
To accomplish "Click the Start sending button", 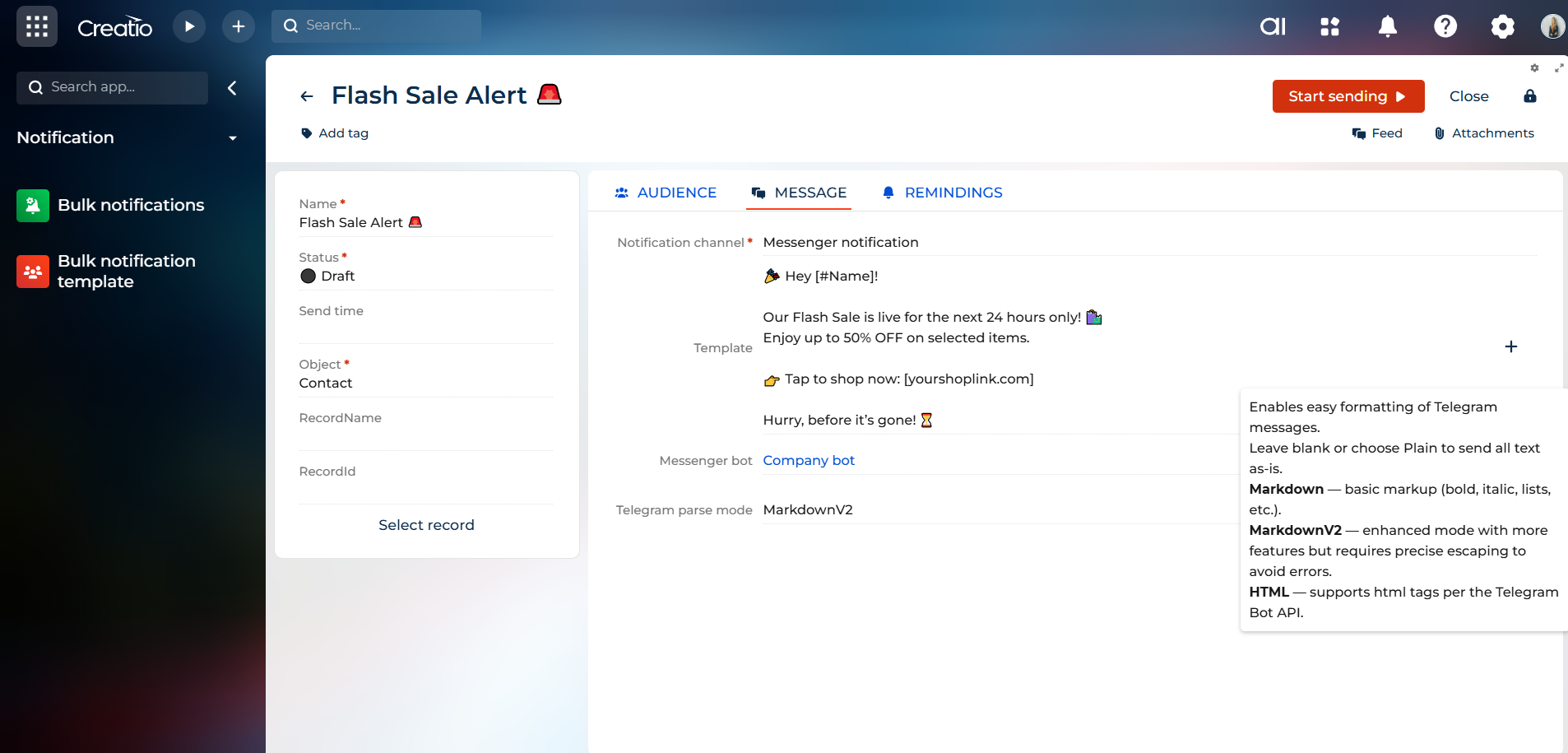I will (x=1348, y=96).
